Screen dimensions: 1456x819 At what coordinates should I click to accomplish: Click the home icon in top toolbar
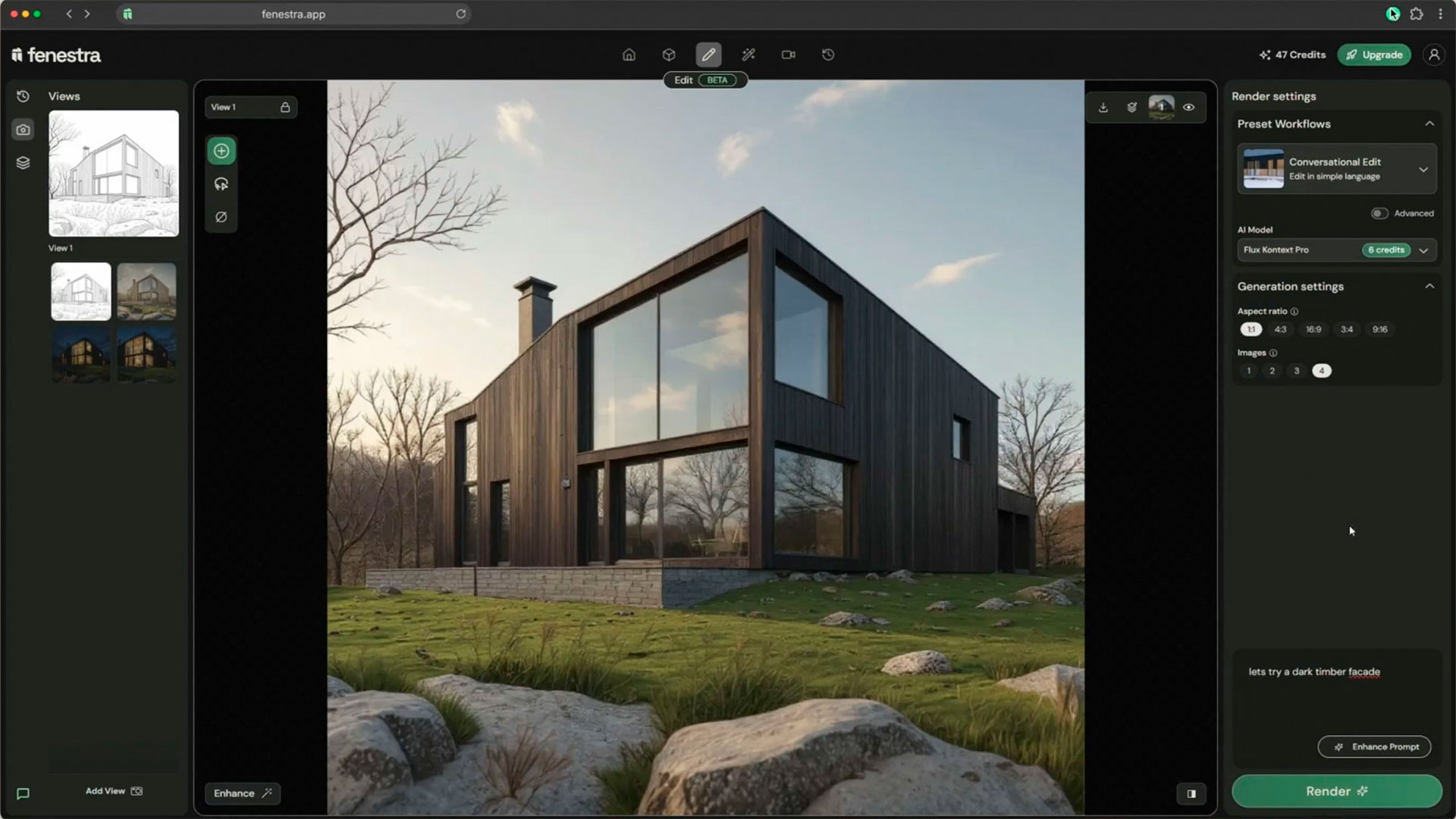pyautogui.click(x=629, y=55)
